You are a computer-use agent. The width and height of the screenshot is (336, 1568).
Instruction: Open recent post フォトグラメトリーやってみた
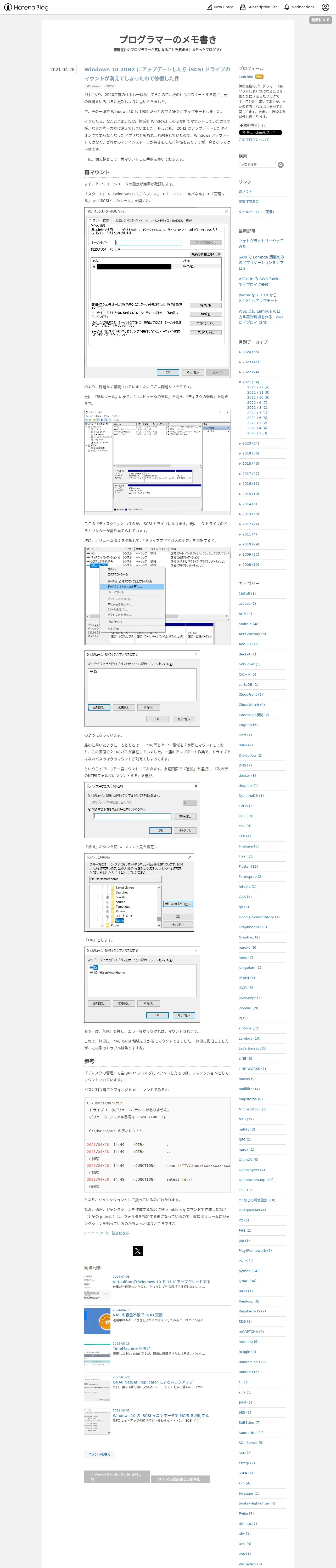(x=260, y=244)
